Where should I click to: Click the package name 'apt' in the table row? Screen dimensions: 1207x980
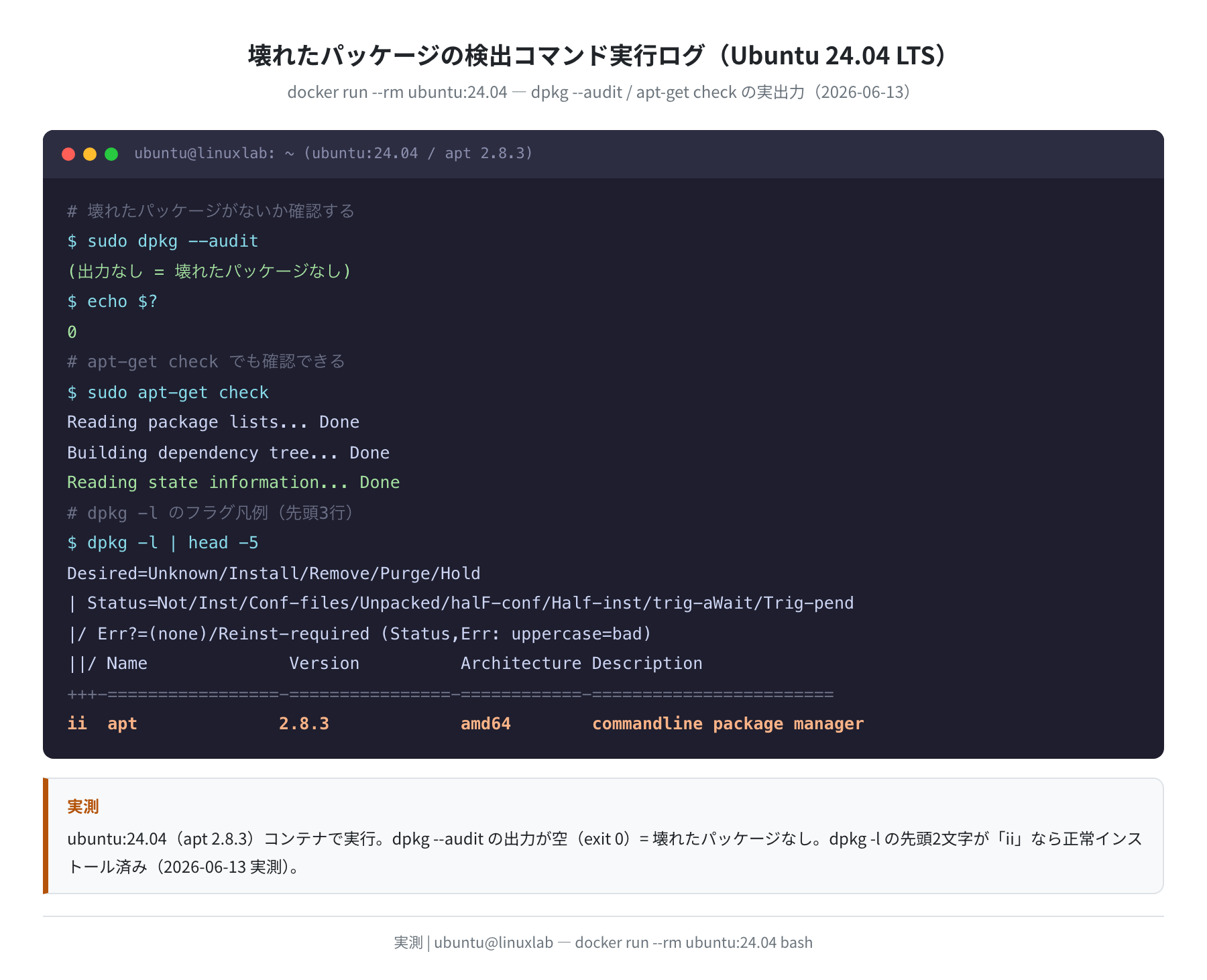[122, 724]
